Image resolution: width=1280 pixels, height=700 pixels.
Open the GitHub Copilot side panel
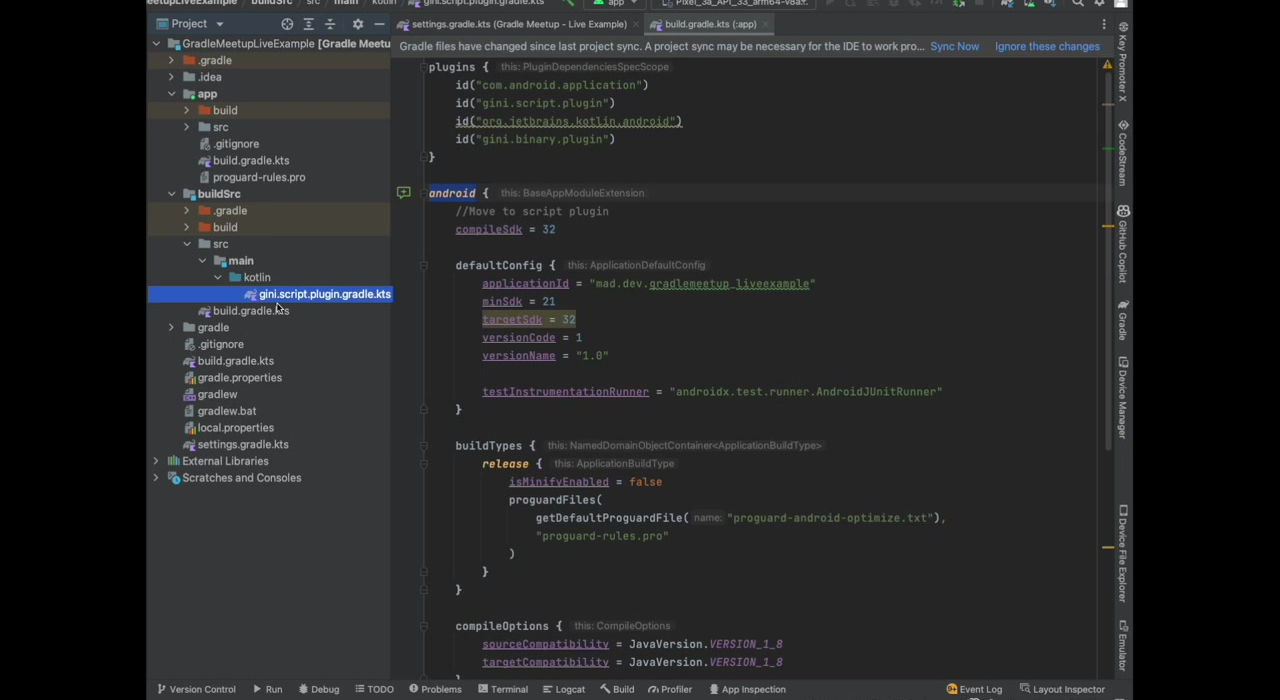tap(1123, 245)
